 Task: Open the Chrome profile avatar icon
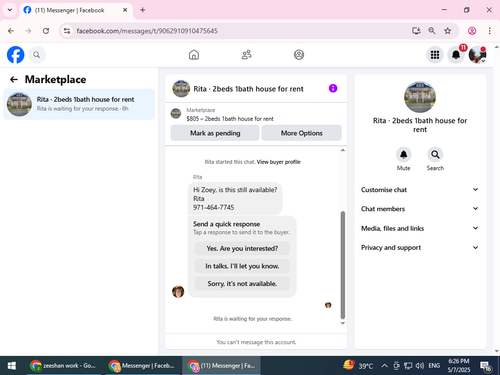472,31
